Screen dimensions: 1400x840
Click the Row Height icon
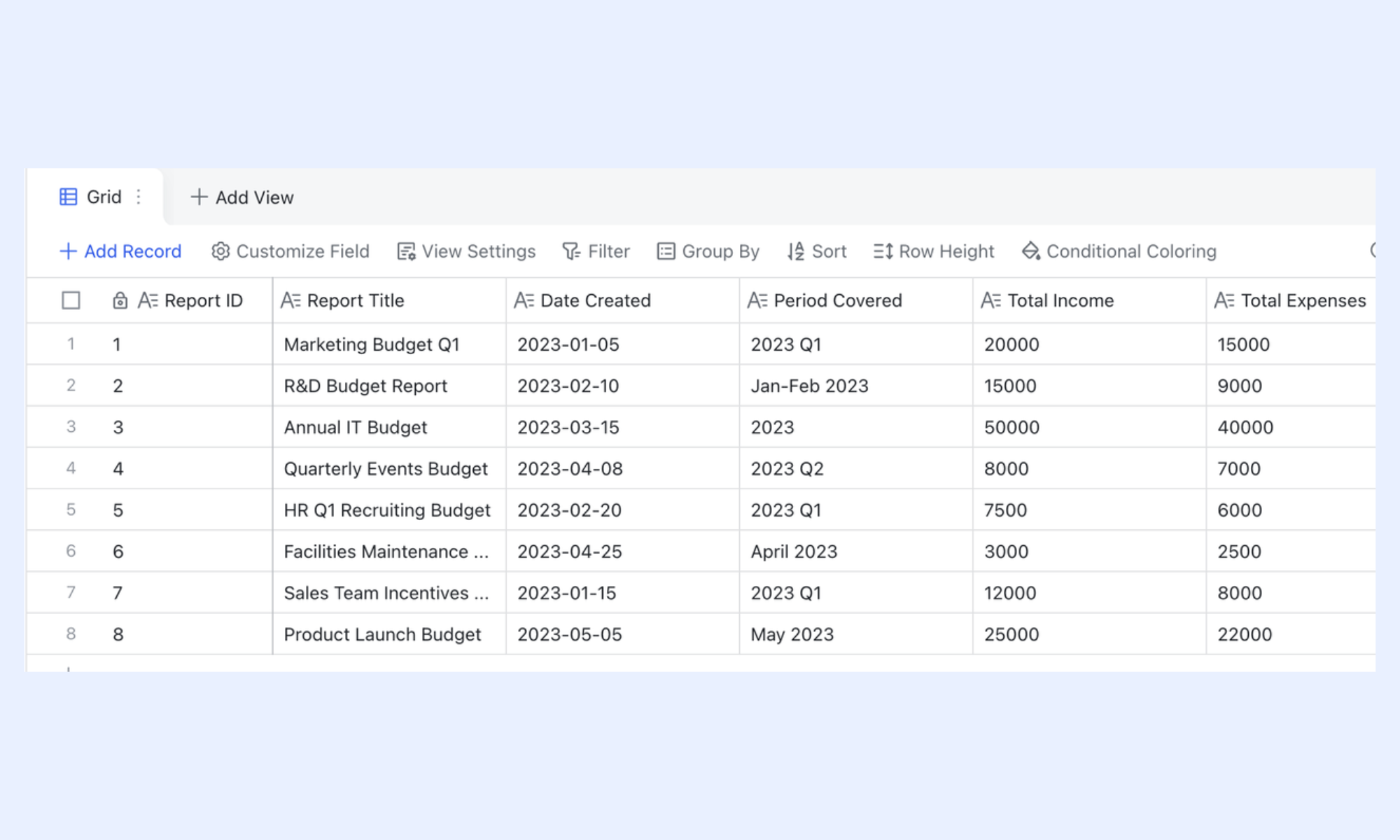coord(883,251)
